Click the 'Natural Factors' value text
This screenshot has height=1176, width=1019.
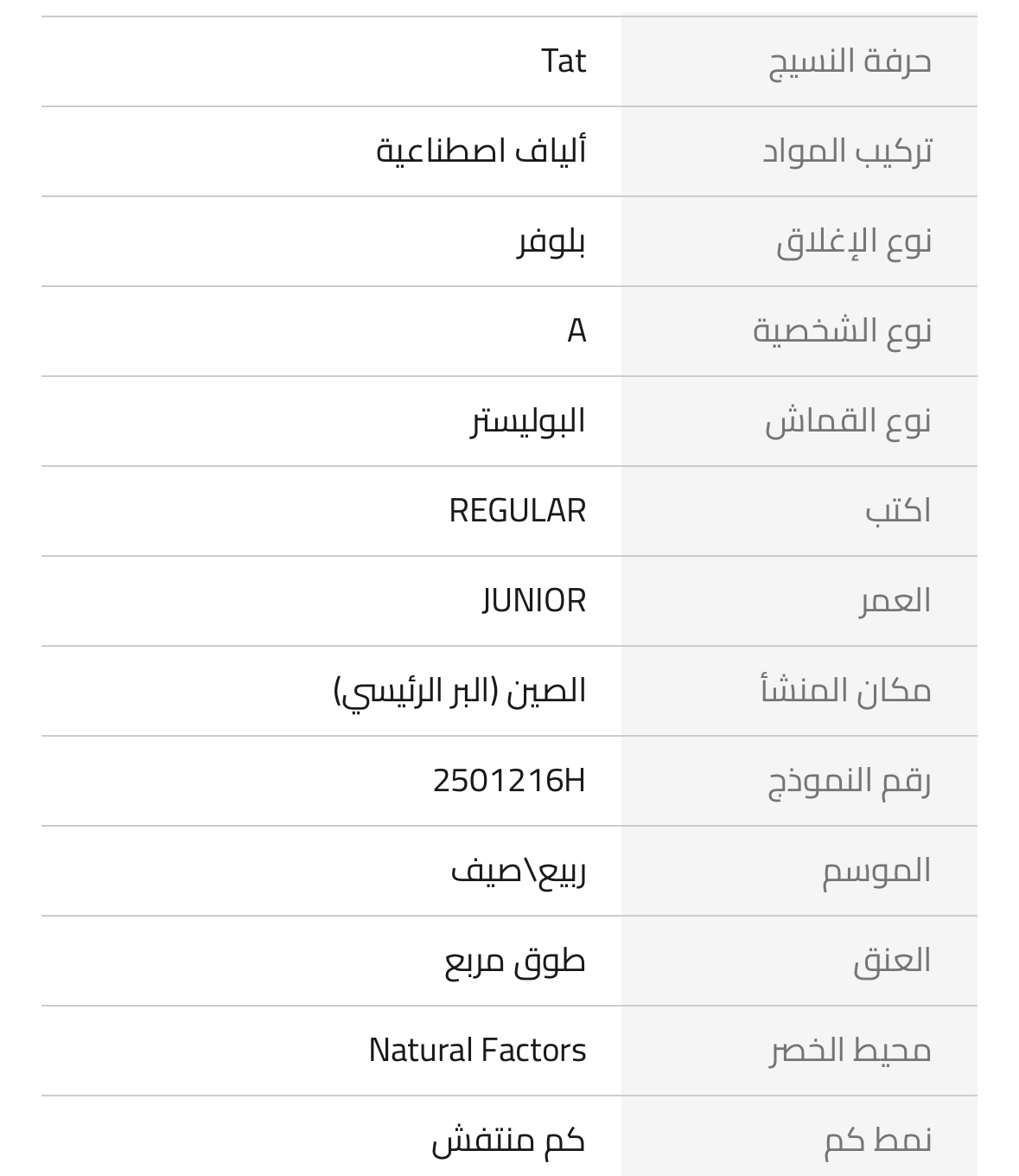(x=478, y=1051)
